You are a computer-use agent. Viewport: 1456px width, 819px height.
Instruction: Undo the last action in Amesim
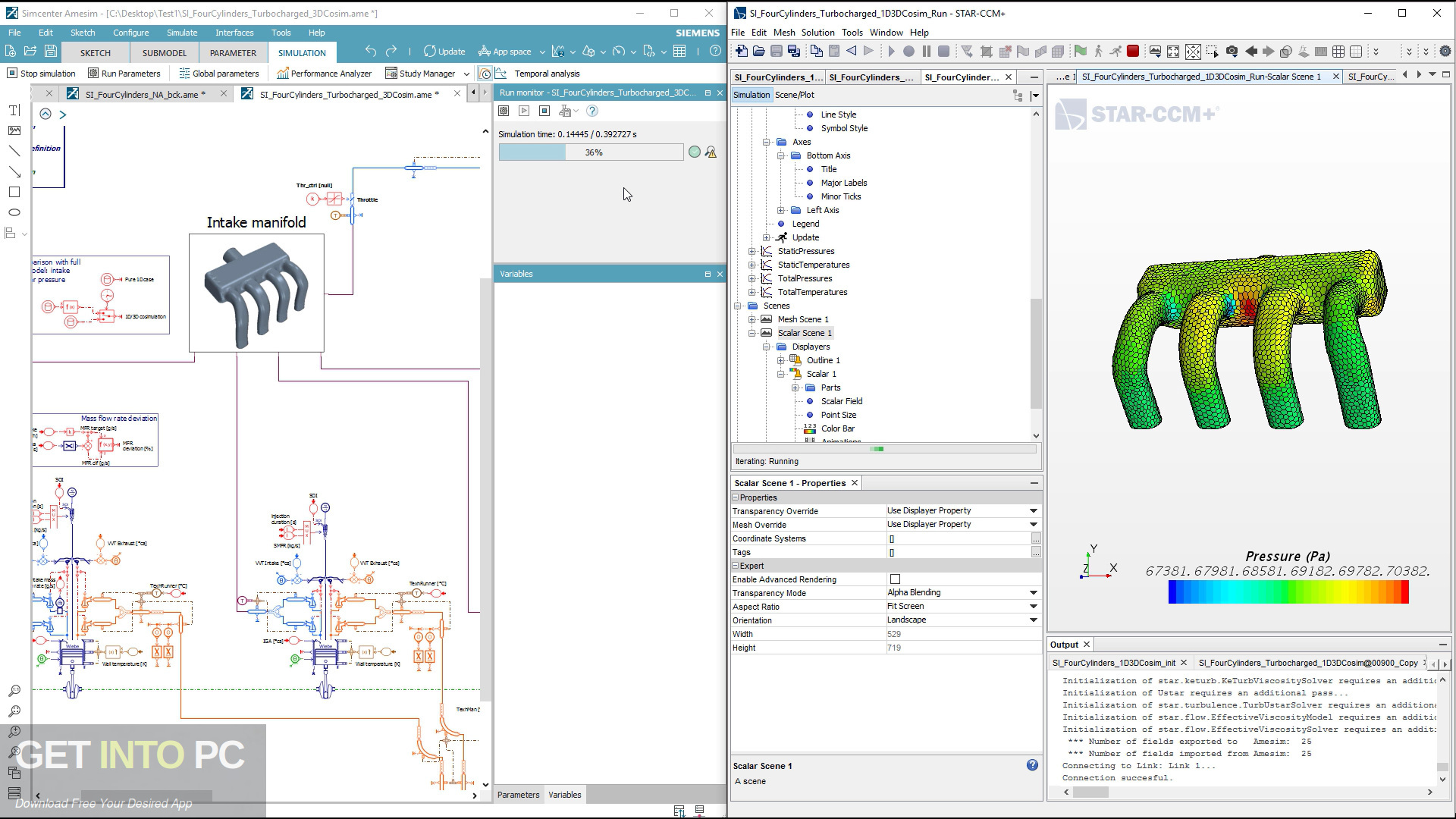point(371,52)
